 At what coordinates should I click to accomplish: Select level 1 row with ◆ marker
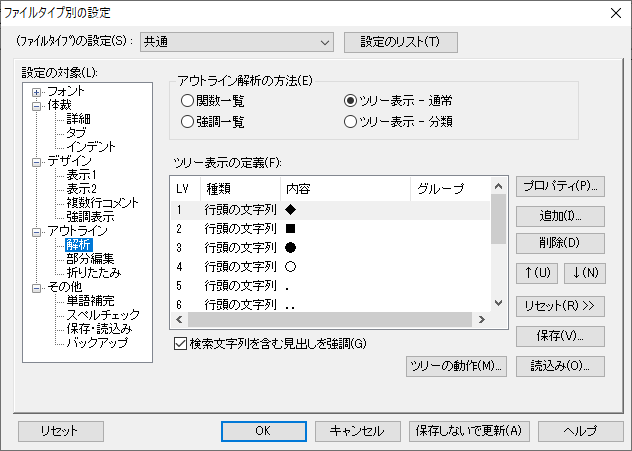tap(331, 210)
